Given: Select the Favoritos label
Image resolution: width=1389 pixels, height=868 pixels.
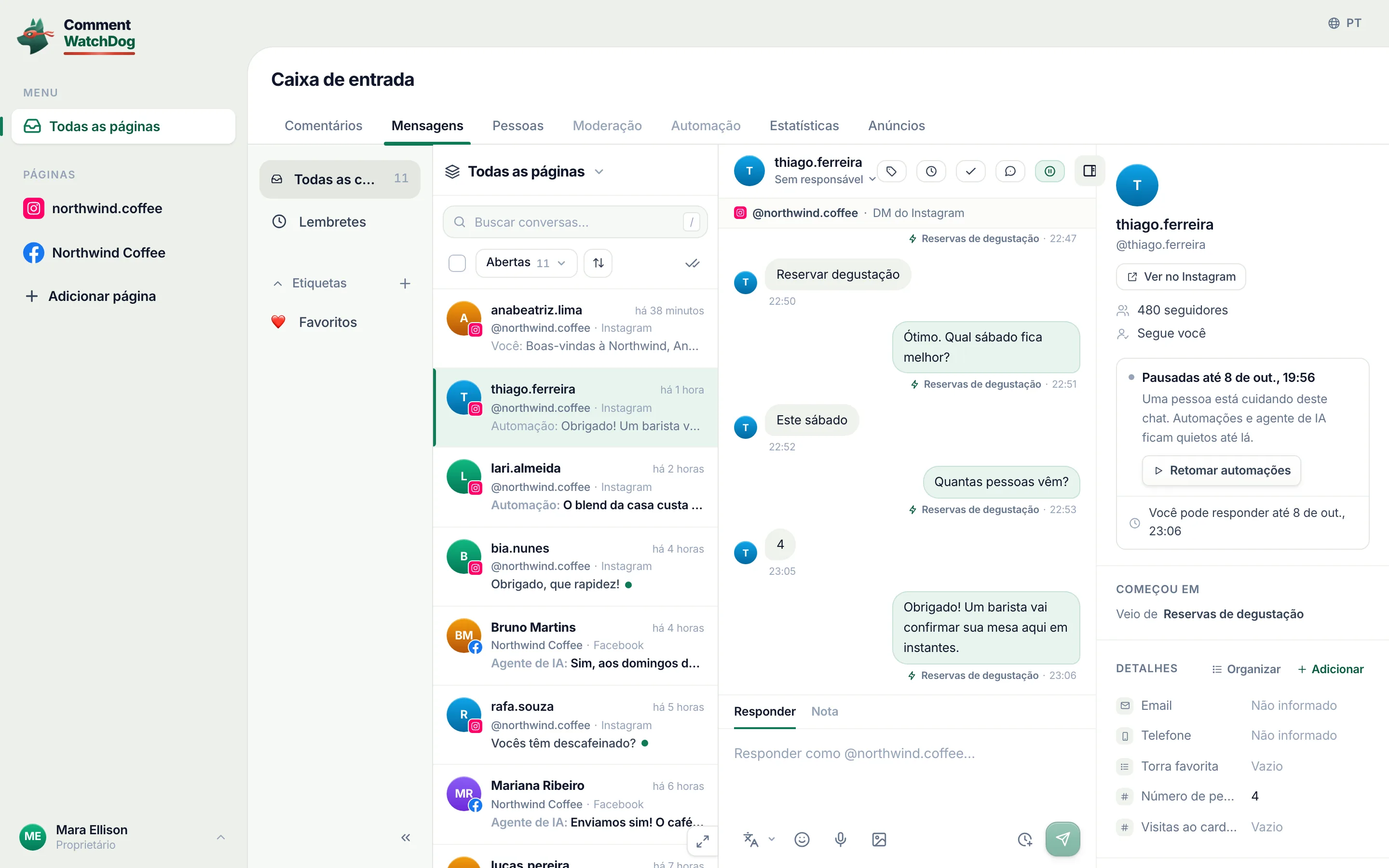Looking at the screenshot, I should click(339, 322).
